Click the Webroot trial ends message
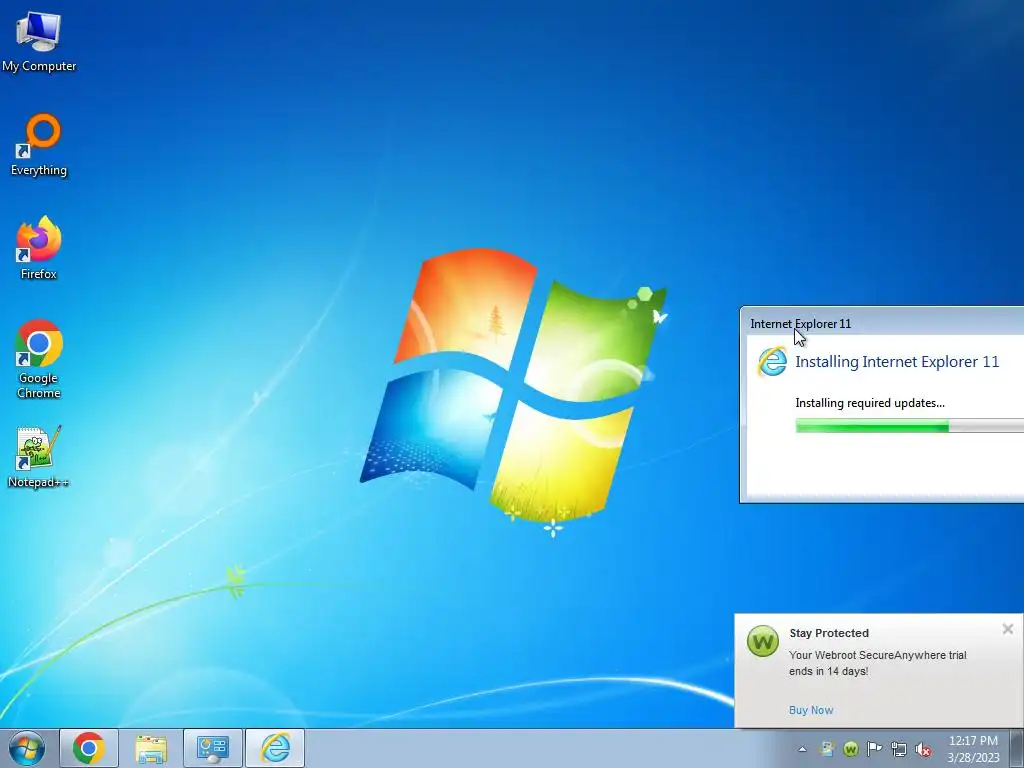This screenshot has width=1024, height=768. [878, 663]
